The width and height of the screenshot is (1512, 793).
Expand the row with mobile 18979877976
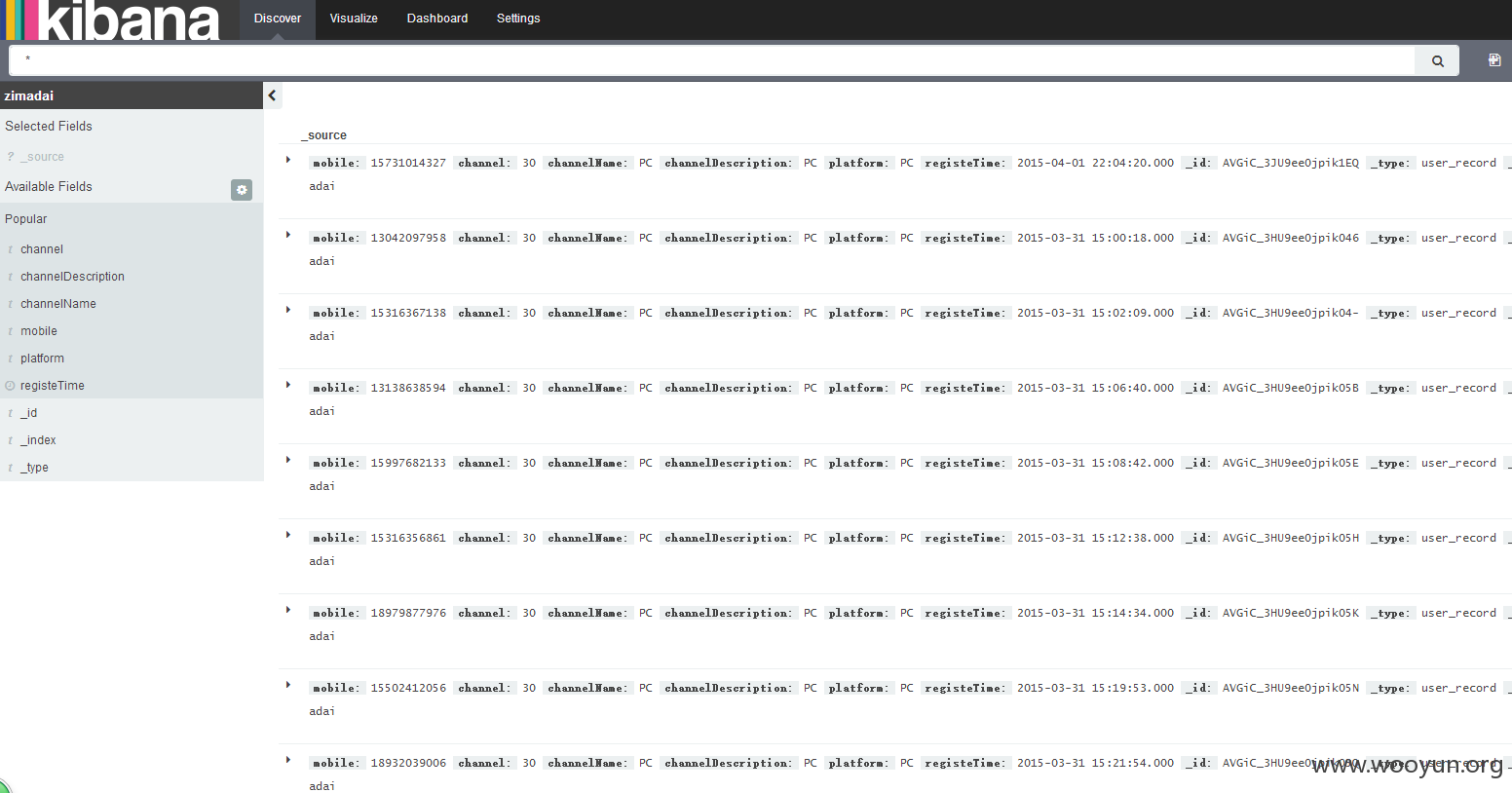coord(288,610)
